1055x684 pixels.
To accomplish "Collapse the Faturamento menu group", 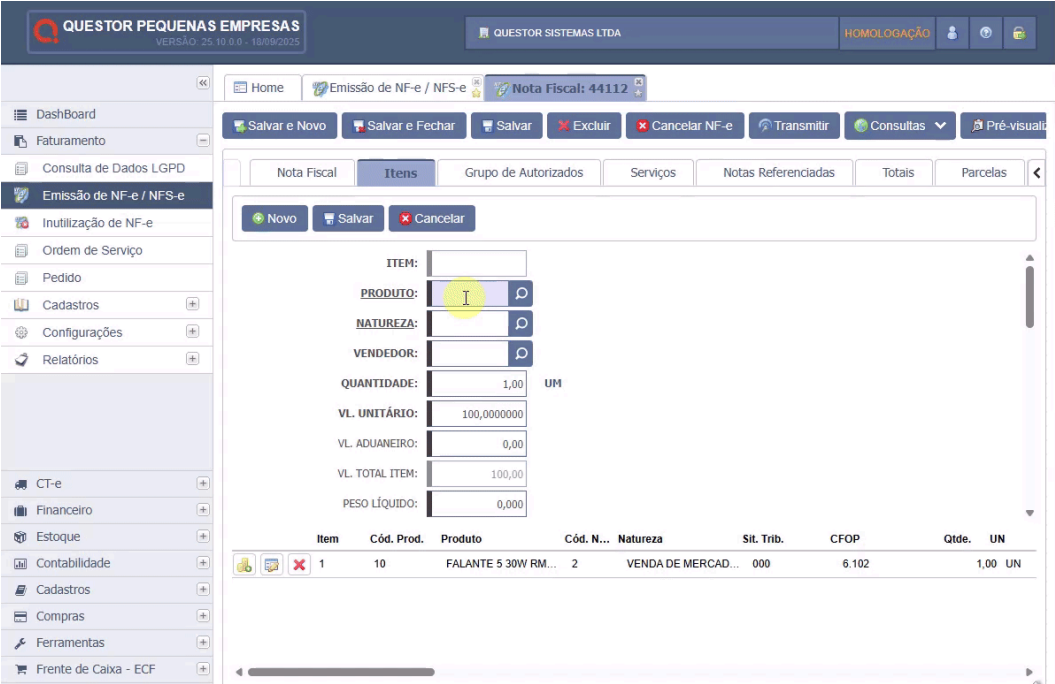I will 202,141.
